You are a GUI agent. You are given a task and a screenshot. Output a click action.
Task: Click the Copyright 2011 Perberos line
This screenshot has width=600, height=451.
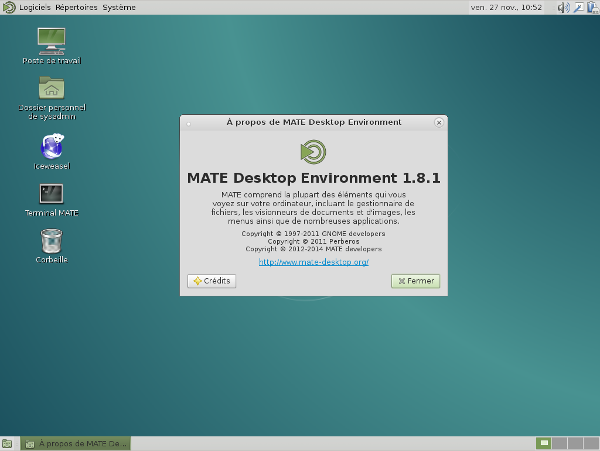[x=313, y=241]
